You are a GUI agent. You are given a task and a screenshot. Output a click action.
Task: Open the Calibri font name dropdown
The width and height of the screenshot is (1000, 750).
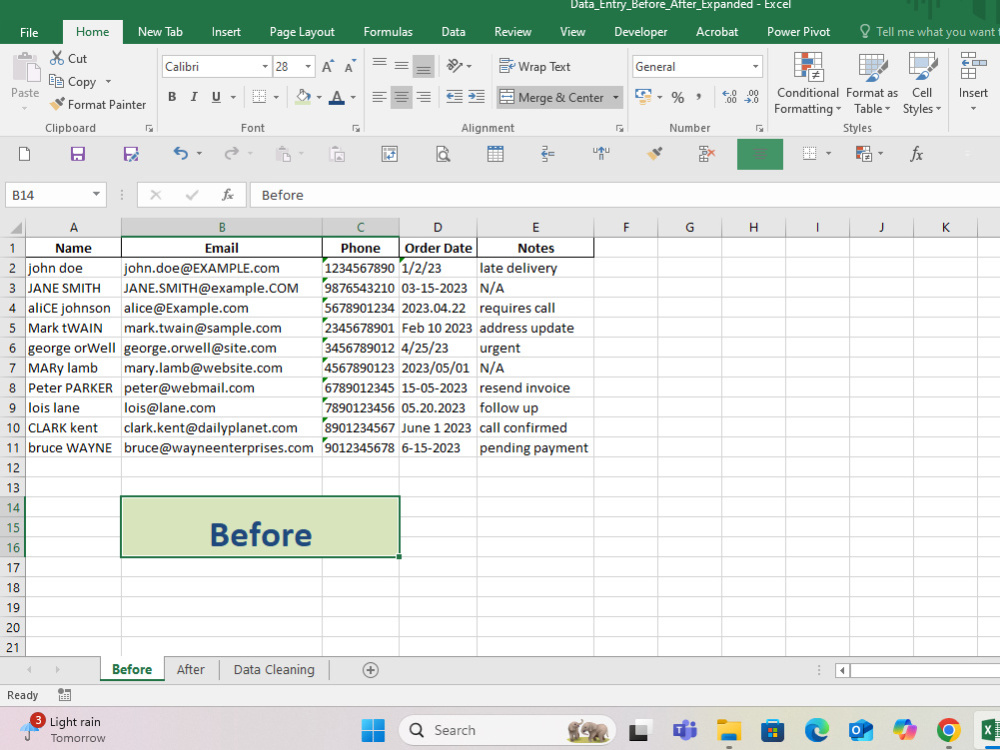(265, 66)
